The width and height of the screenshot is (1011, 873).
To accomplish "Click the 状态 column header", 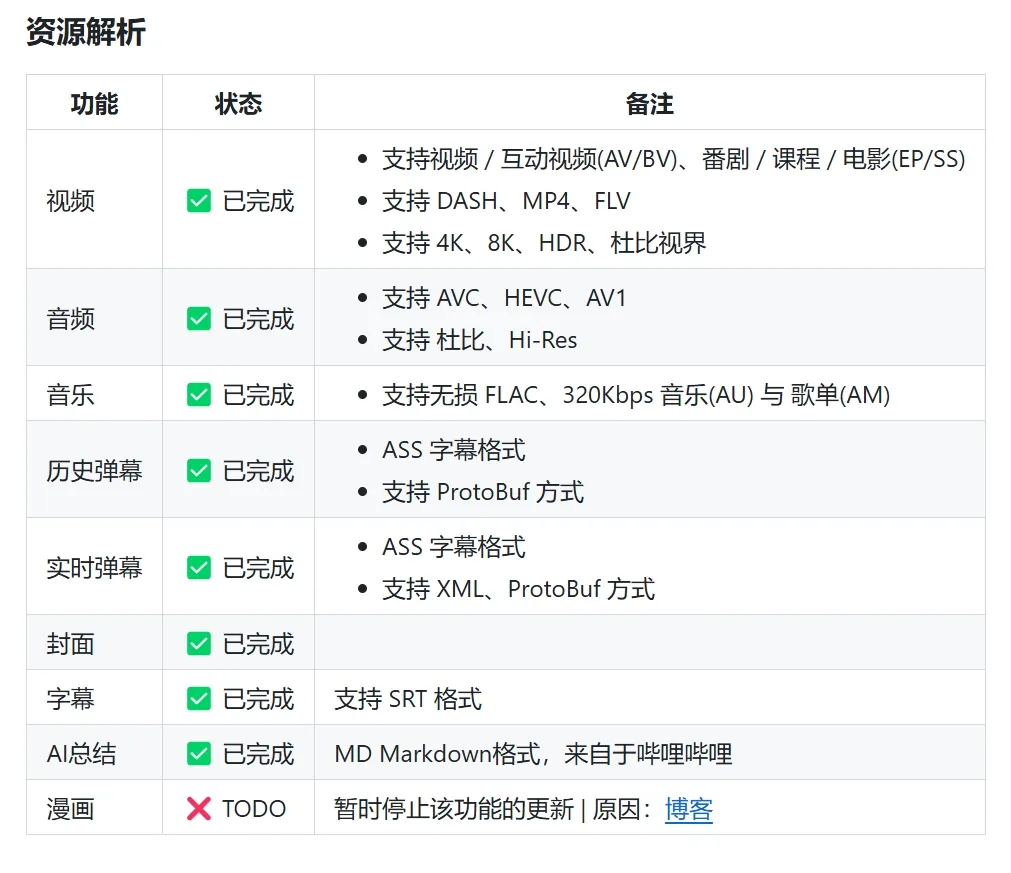I will tap(238, 103).
